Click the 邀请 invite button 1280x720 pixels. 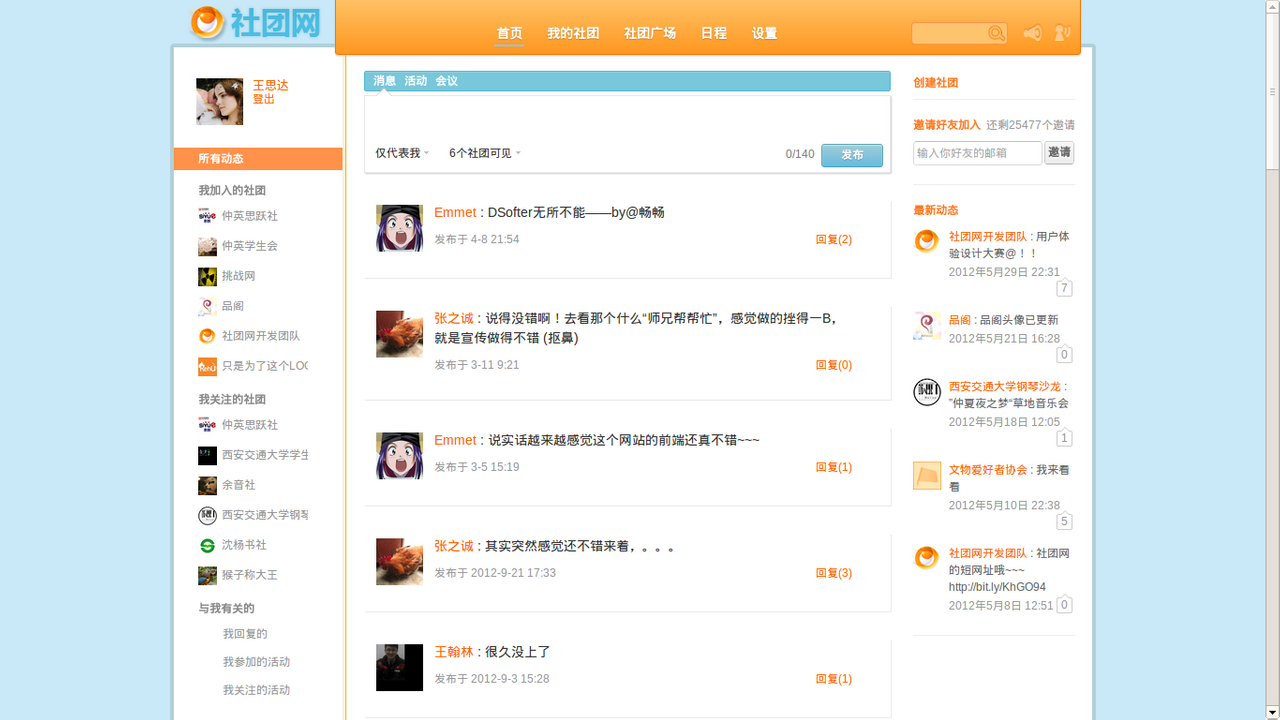1059,153
